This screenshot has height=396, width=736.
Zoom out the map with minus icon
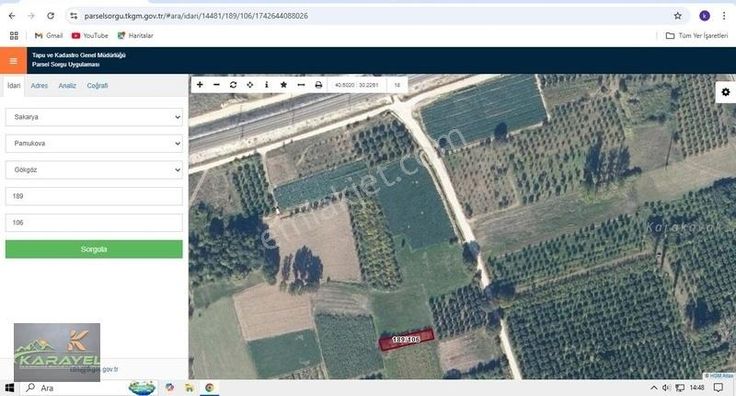[x=216, y=85]
